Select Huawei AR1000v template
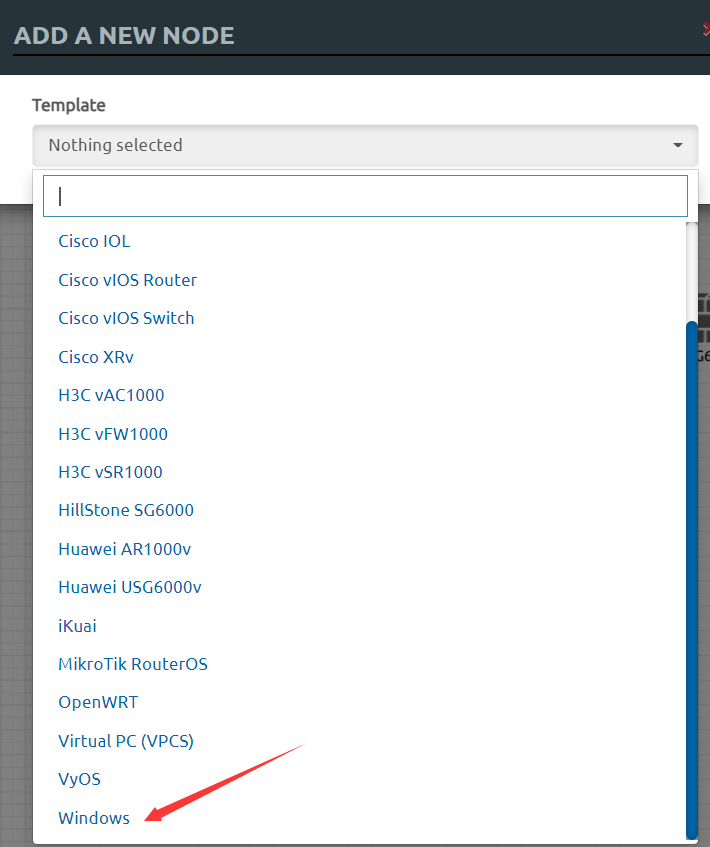 [124, 549]
